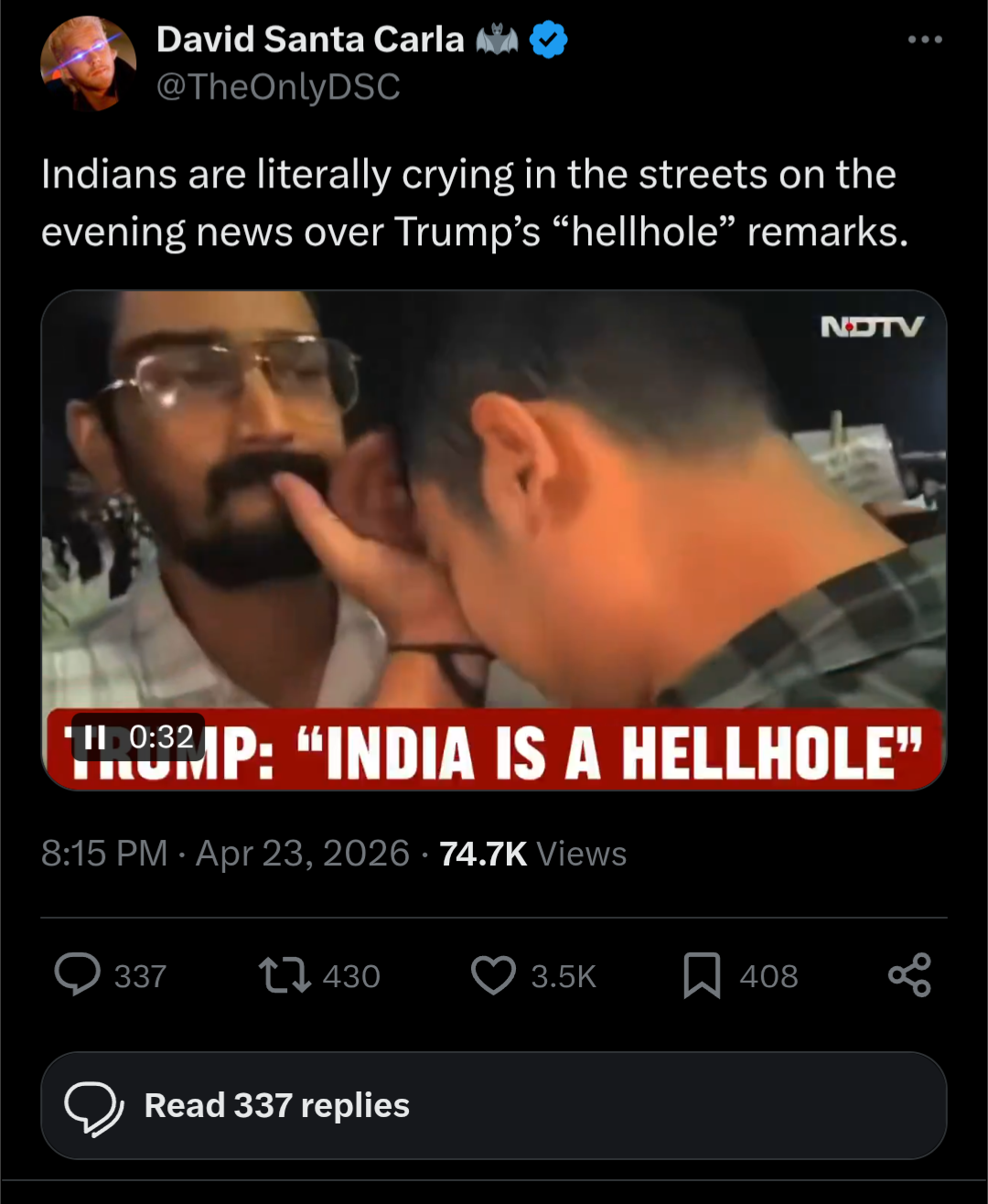
Task: Click the 0:32 video time indicator
Action: (x=162, y=736)
